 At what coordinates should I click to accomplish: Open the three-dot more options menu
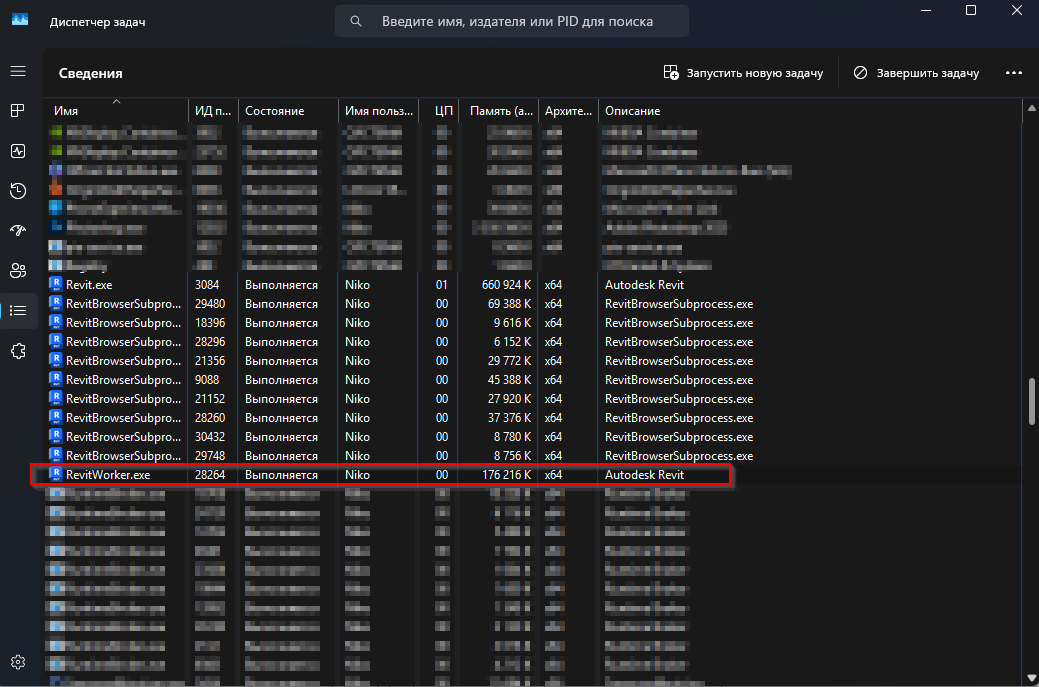pos(1014,73)
